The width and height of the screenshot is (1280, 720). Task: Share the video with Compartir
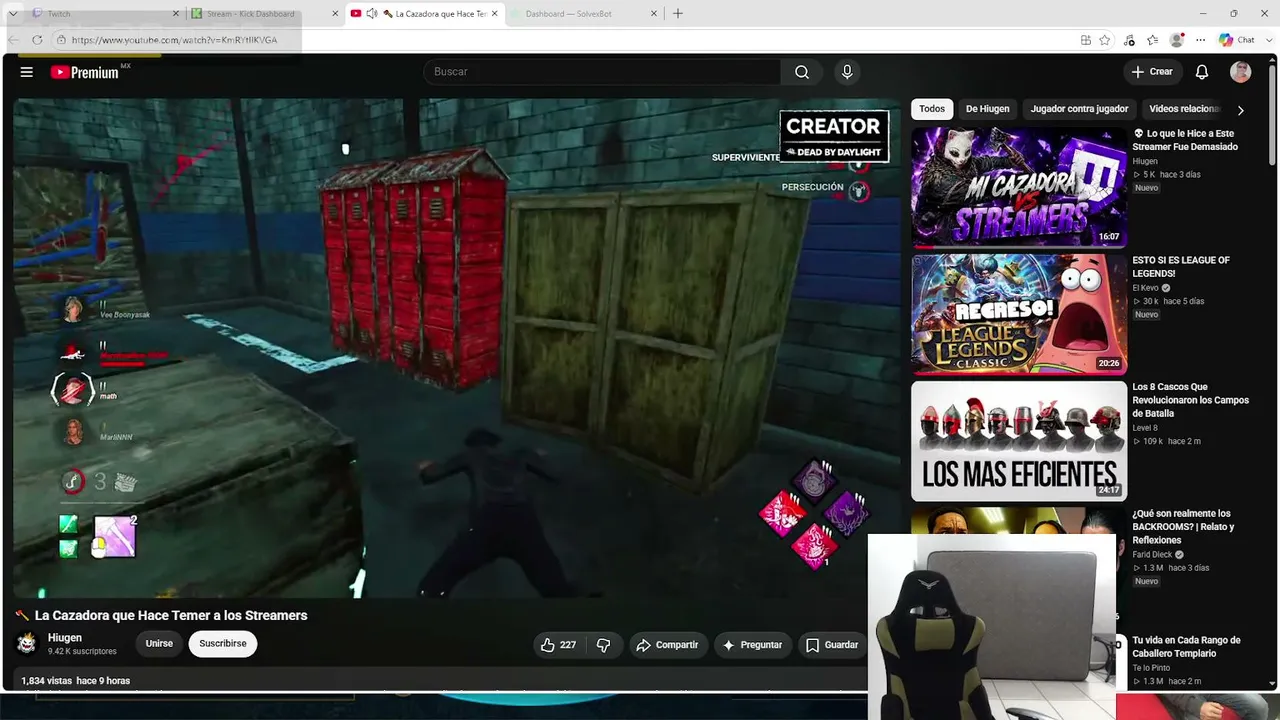tap(667, 645)
